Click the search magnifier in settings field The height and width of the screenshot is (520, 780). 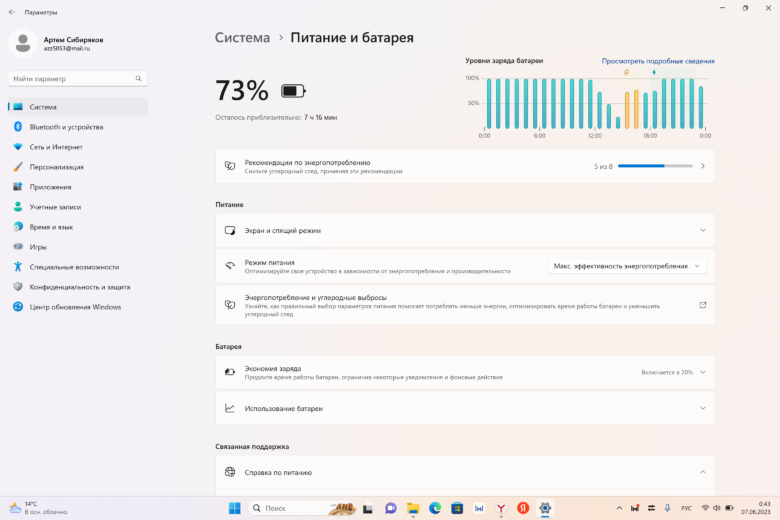coord(138,79)
